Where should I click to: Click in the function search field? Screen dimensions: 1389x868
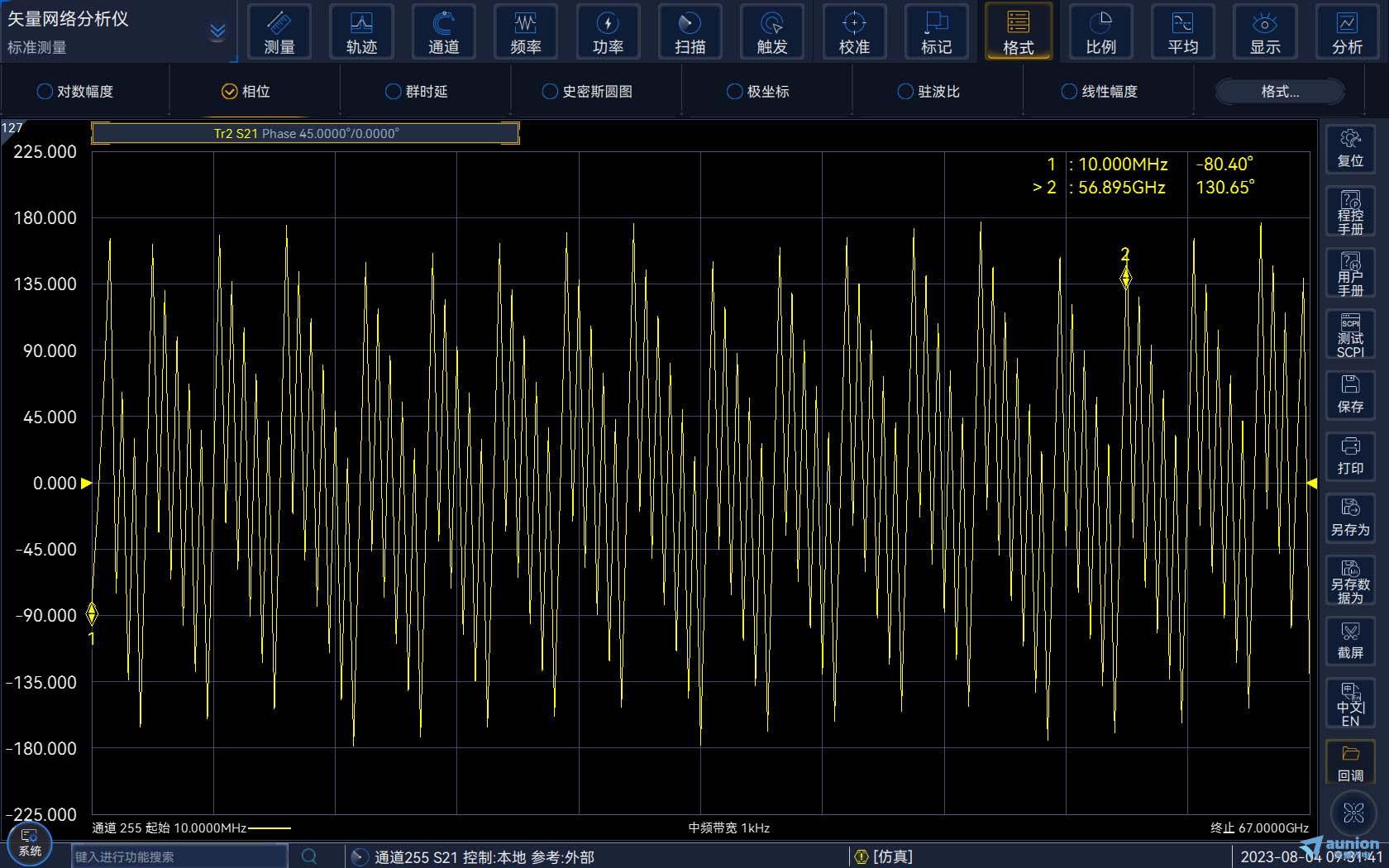pyautogui.click(x=179, y=856)
